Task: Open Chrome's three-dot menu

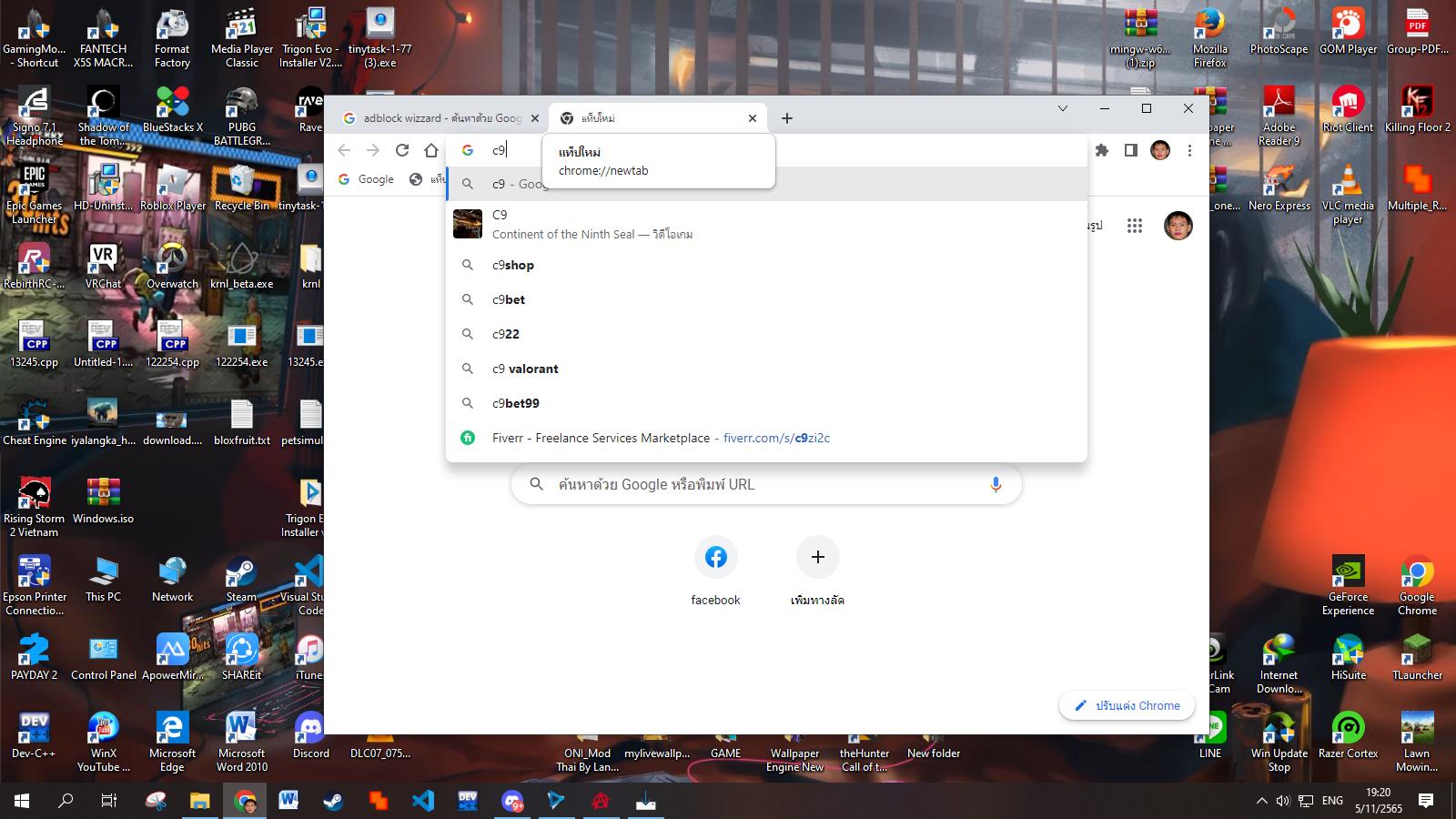Action: pyautogui.click(x=1189, y=150)
